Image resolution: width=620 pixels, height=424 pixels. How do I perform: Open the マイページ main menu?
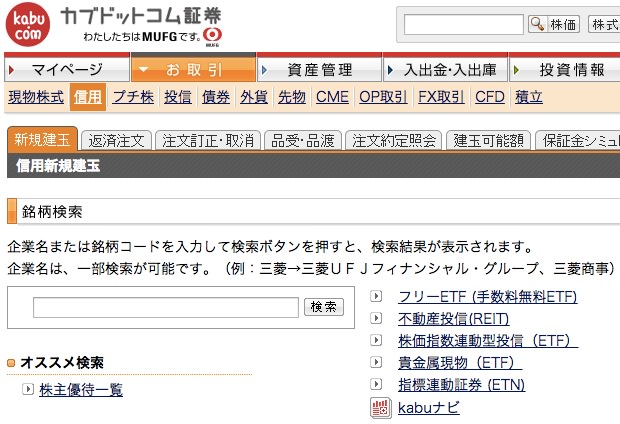coord(67,68)
